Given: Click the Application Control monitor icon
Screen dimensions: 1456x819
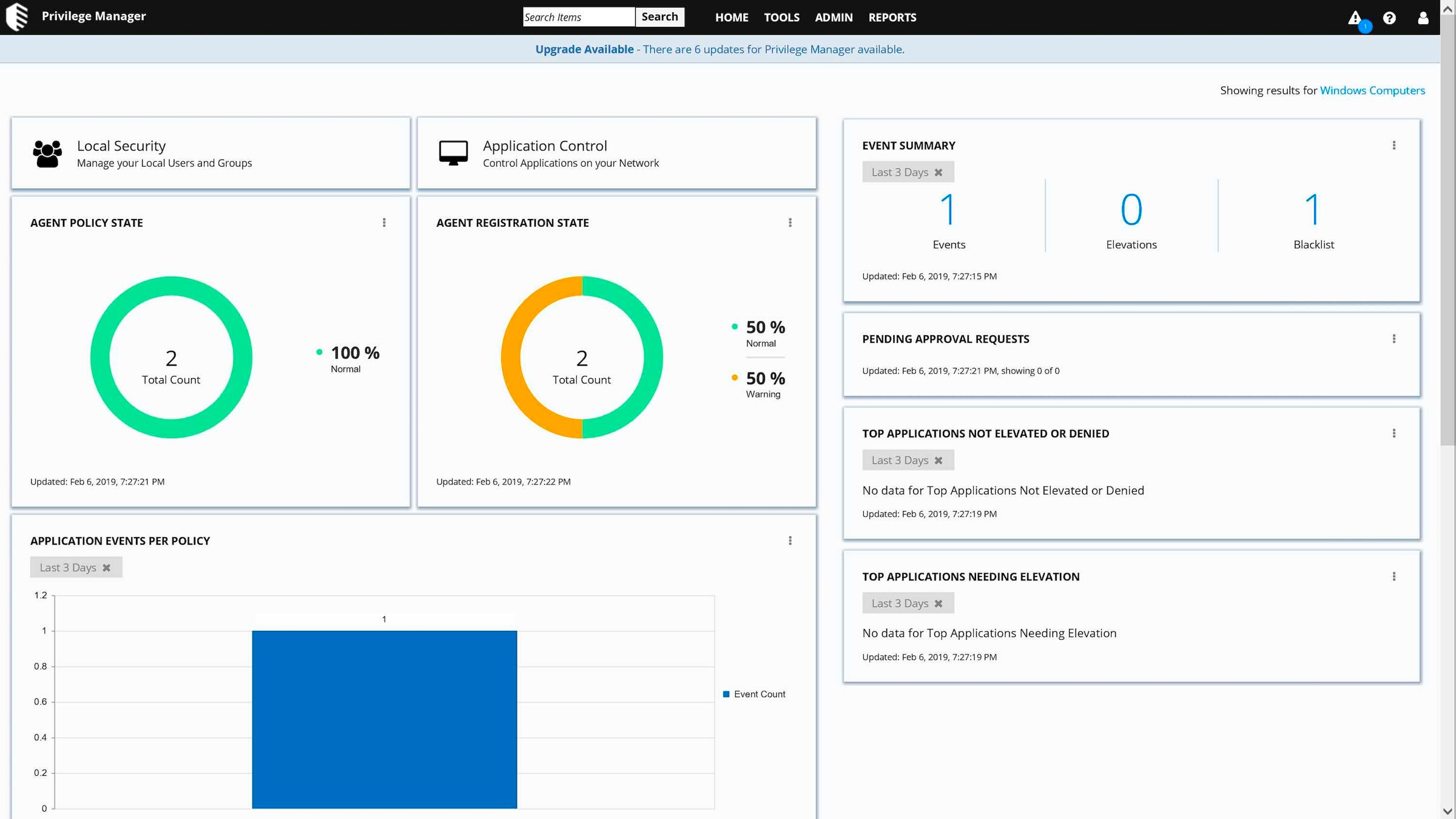Looking at the screenshot, I should 453,153.
